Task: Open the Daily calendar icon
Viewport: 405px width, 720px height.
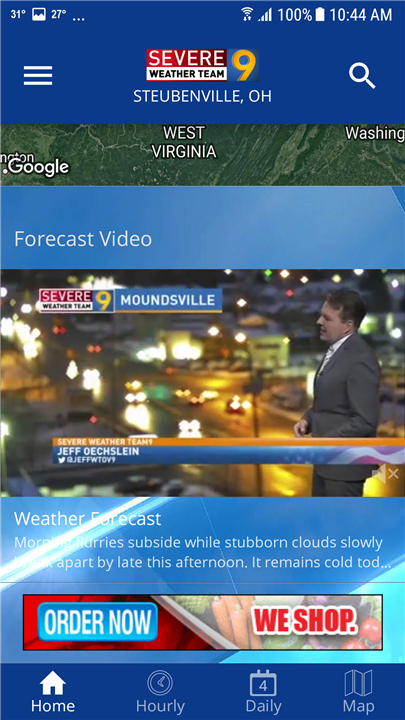Action: 263,683
